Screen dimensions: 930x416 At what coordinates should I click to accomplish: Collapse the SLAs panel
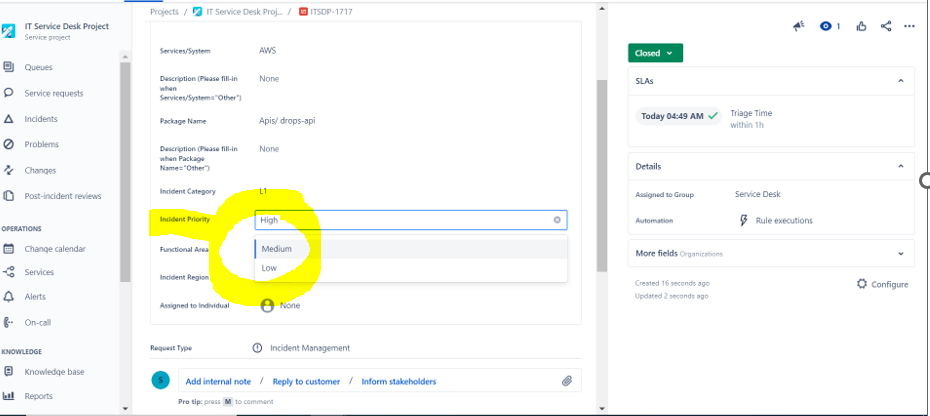tap(901, 81)
